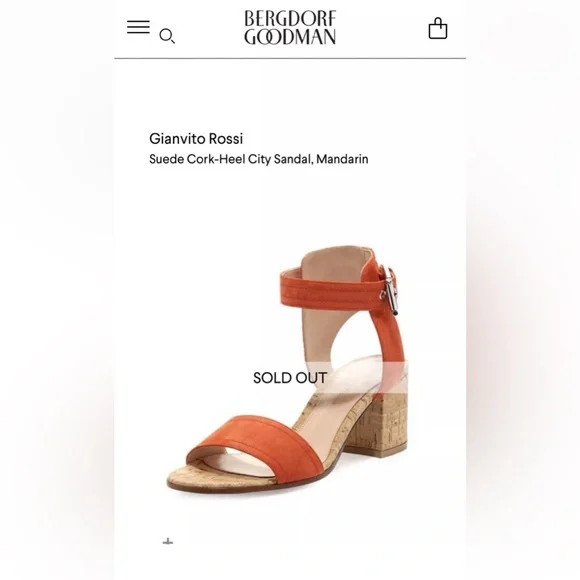Click the beige lining inside the ankle cuff

[x=333, y=261]
